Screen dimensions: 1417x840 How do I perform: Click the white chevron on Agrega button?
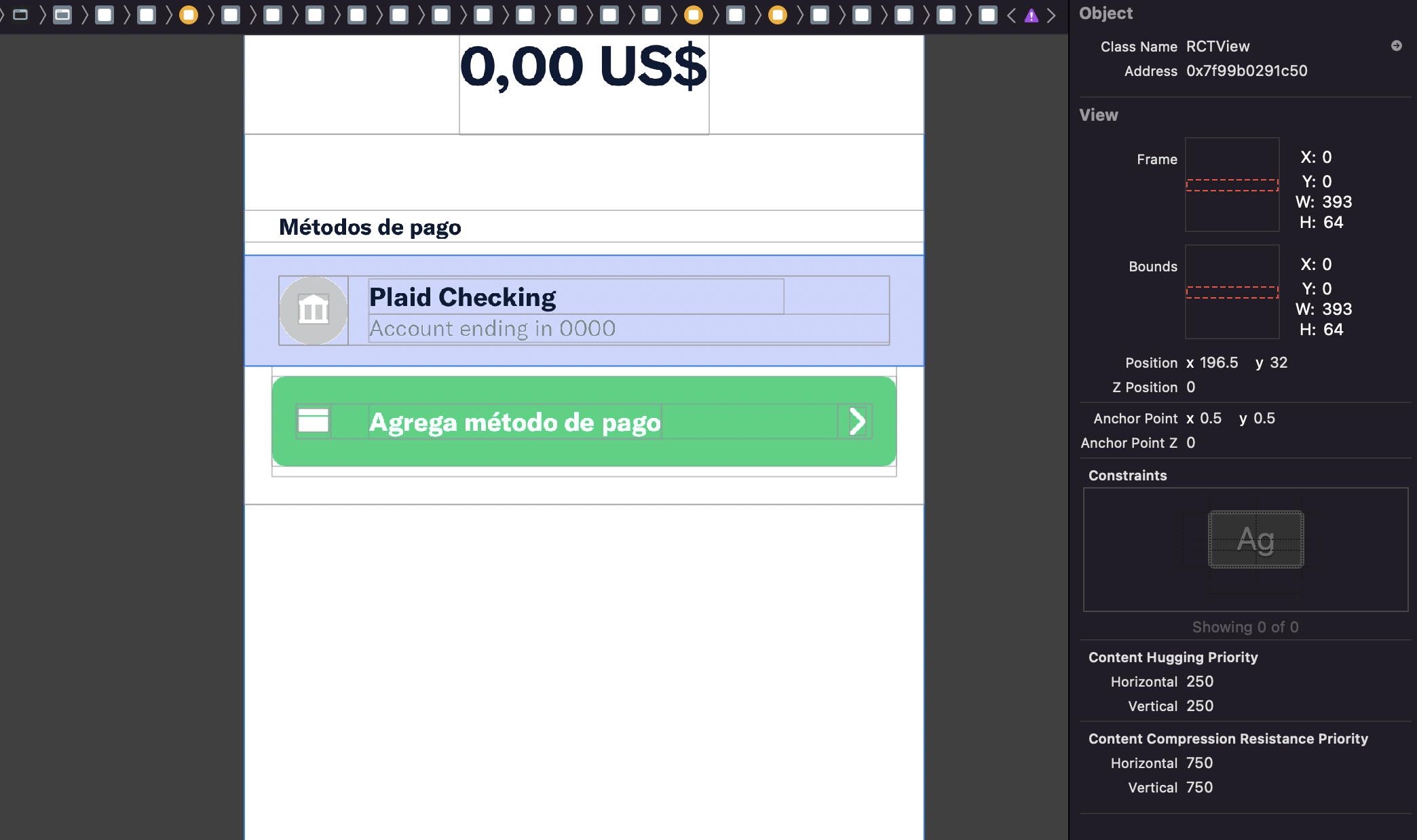[857, 421]
